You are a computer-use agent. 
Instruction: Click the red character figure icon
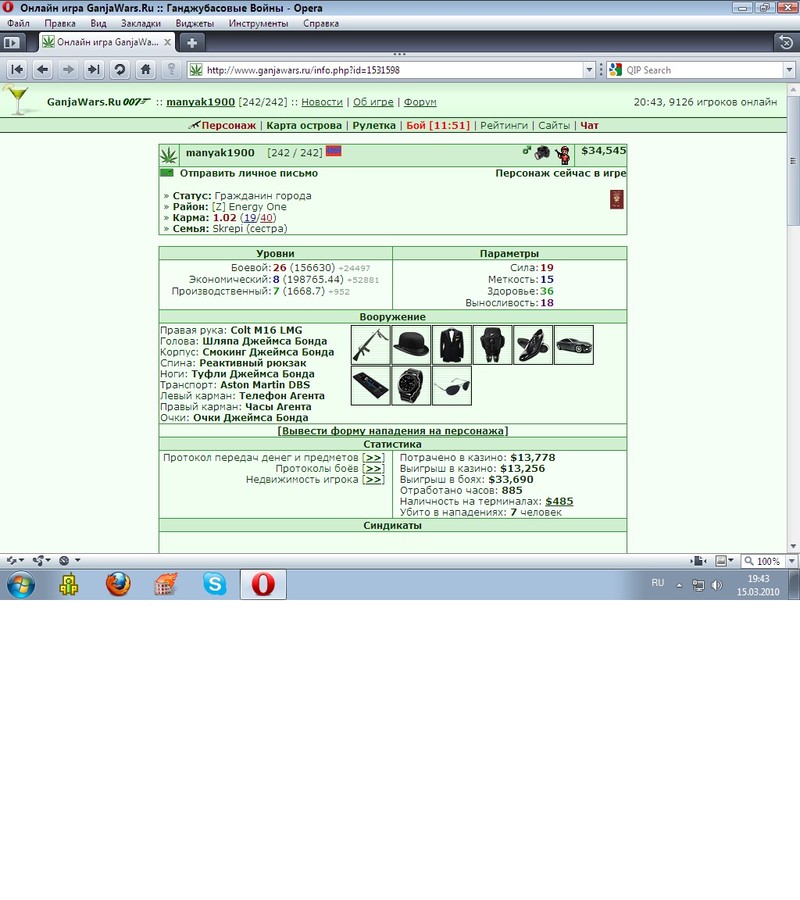(x=564, y=154)
